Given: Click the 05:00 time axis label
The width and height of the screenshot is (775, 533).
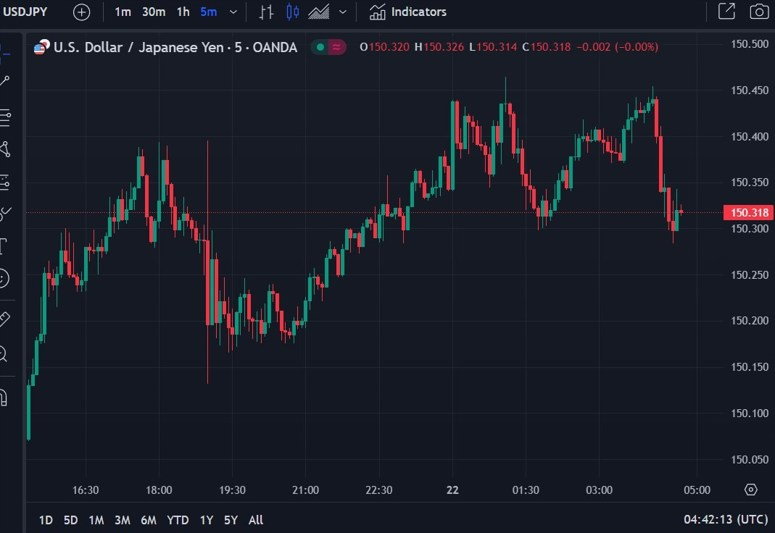Looking at the screenshot, I should 697,490.
